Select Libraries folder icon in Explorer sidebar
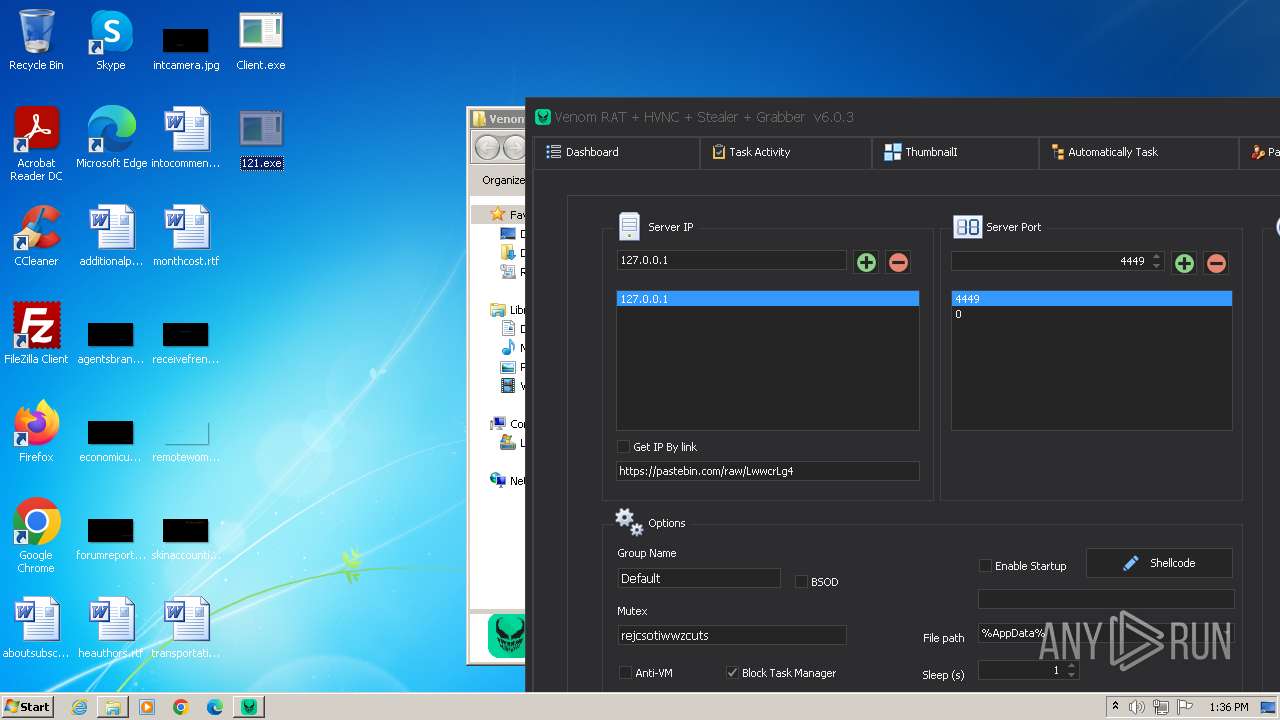 pyautogui.click(x=498, y=310)
